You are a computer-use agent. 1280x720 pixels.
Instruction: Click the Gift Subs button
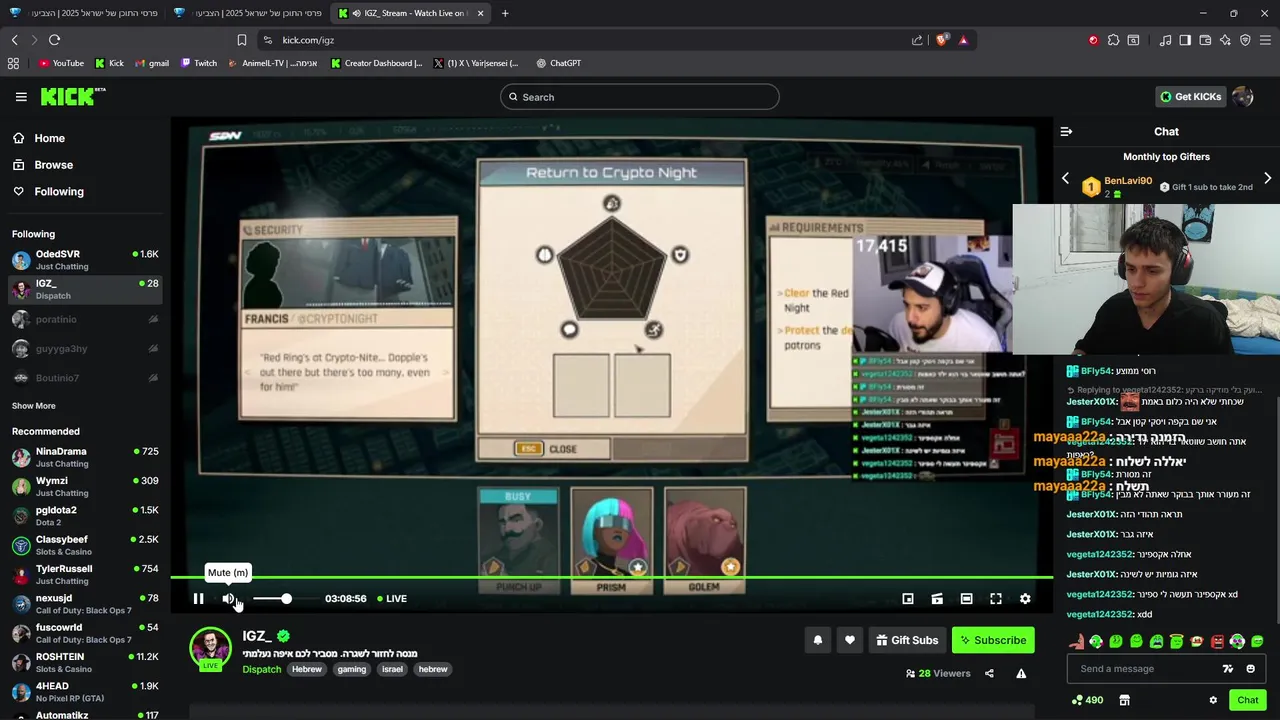click(907, 640)
